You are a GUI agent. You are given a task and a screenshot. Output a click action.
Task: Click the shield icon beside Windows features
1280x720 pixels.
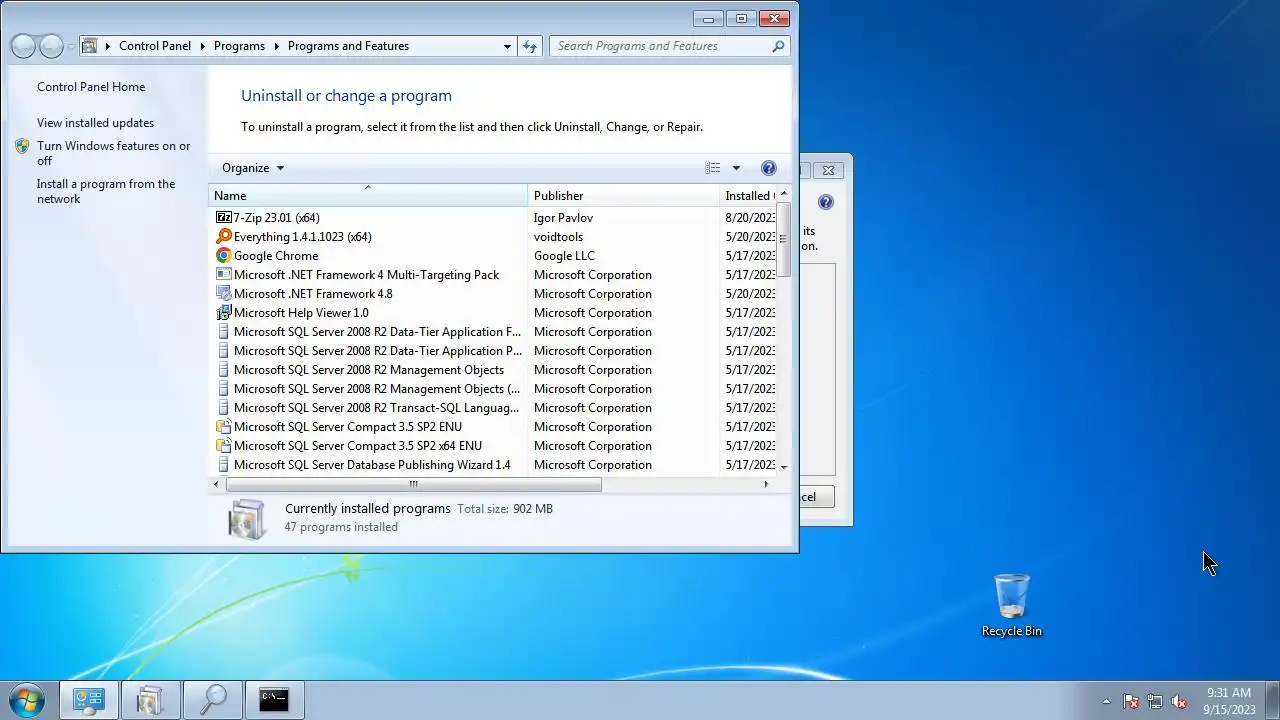coord(22,146)
